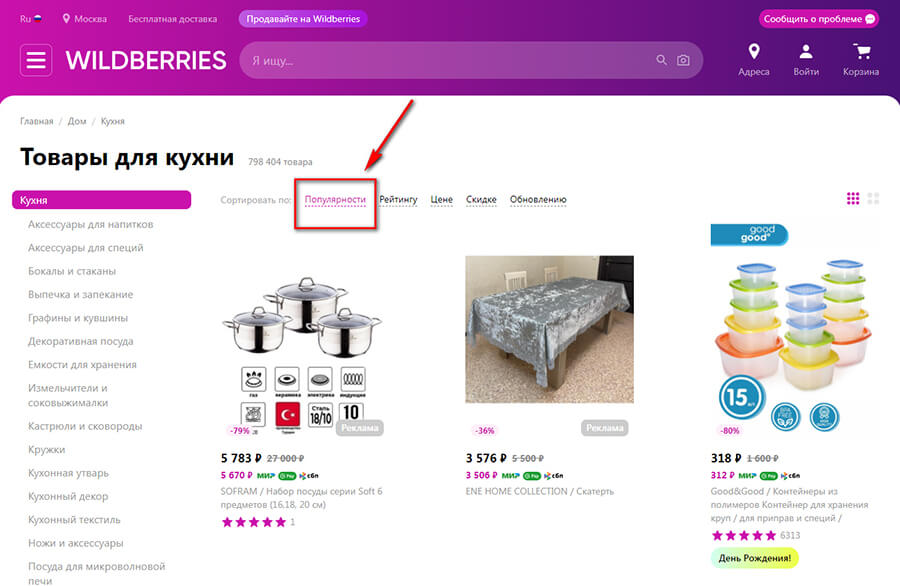Click the Войти login icon

804,58
